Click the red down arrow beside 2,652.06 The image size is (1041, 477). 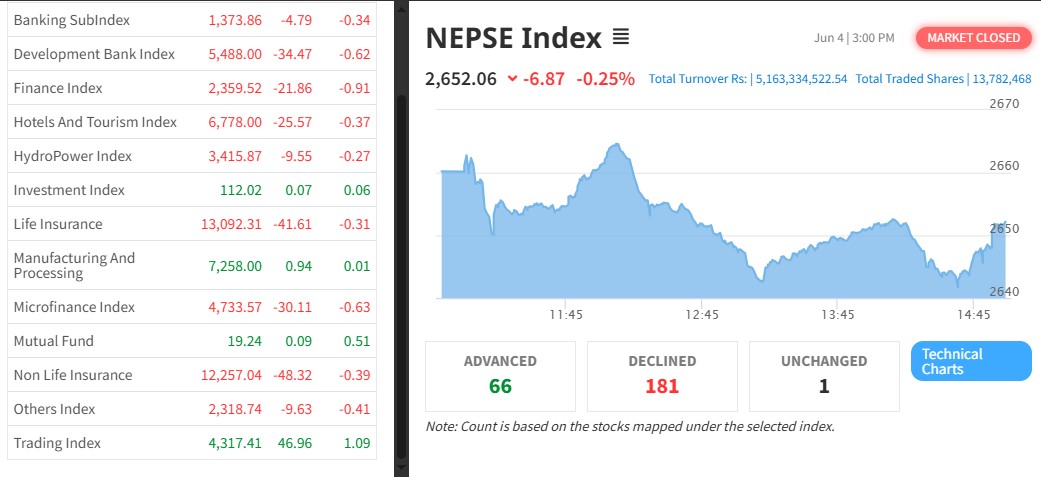(513, 79)
